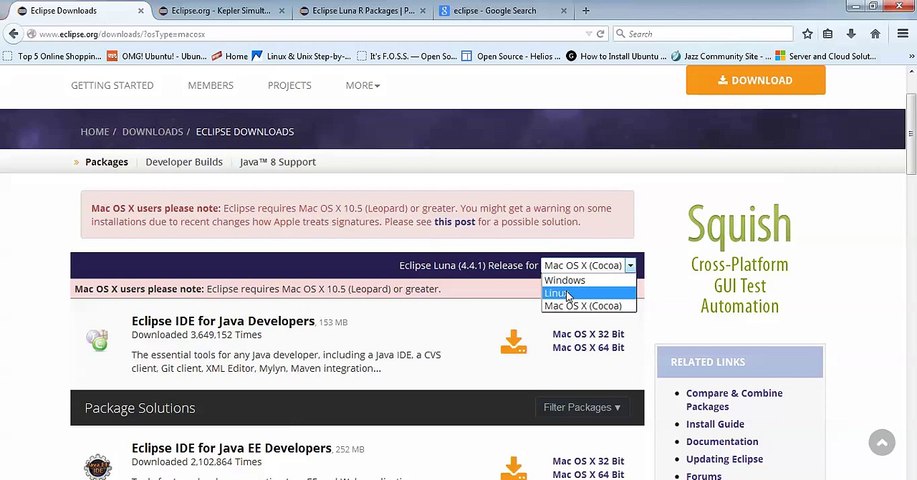Focus the browser Search box

(x=703, y=34)
